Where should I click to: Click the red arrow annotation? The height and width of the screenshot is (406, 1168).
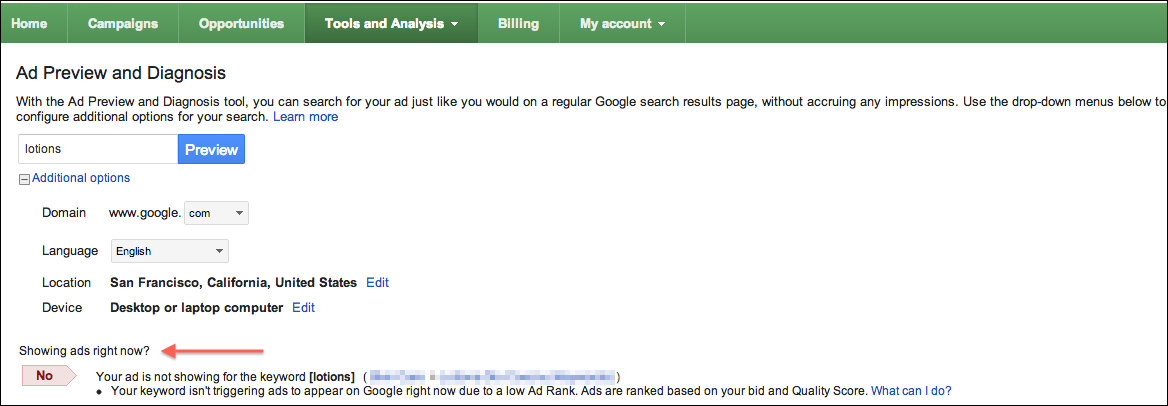(213, 350)
